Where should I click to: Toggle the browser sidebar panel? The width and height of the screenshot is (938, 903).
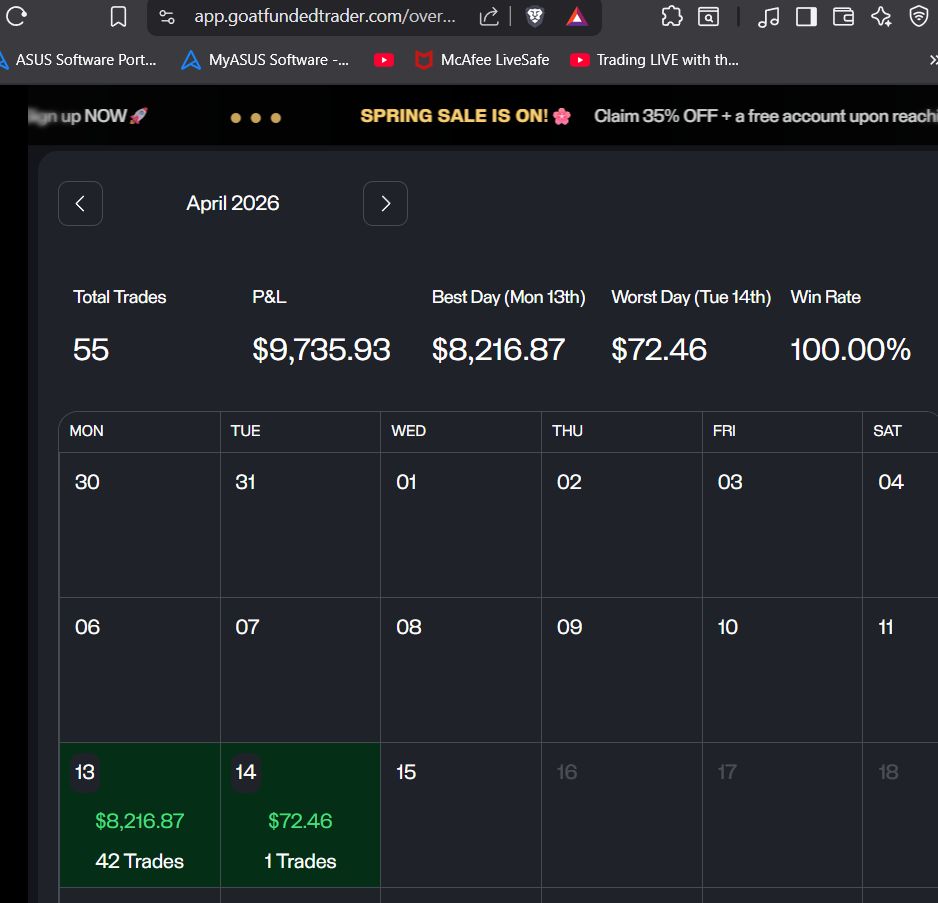click(806, 16)
